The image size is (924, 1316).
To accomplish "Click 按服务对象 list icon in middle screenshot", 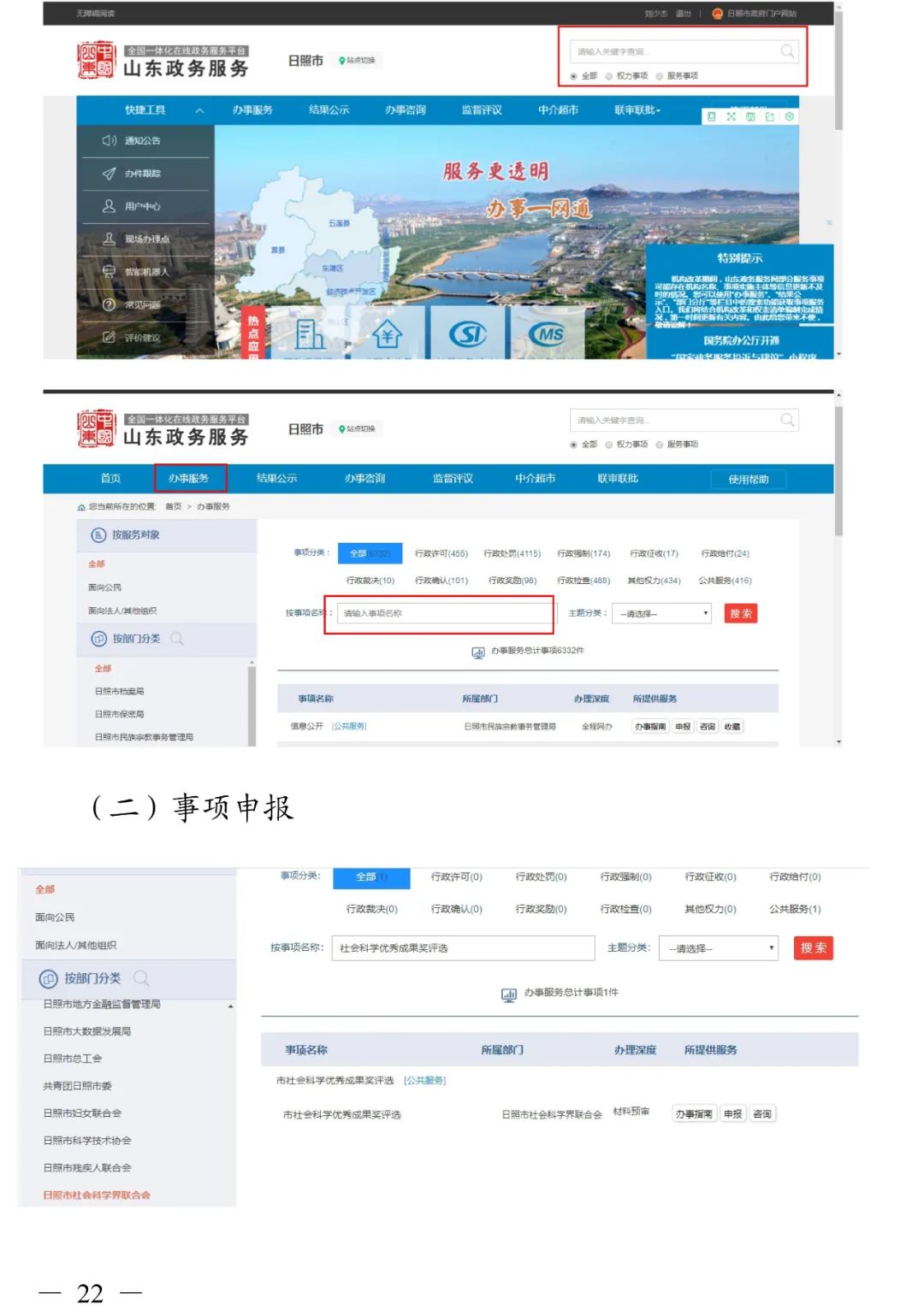I will click(x=98, y=535).
